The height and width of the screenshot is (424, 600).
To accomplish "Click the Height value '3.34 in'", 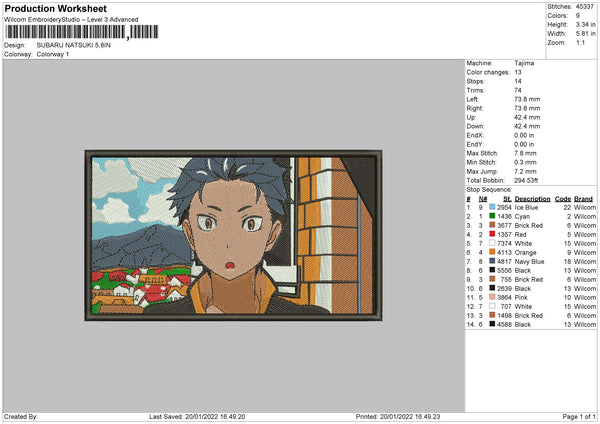I will tap(585, 24).
